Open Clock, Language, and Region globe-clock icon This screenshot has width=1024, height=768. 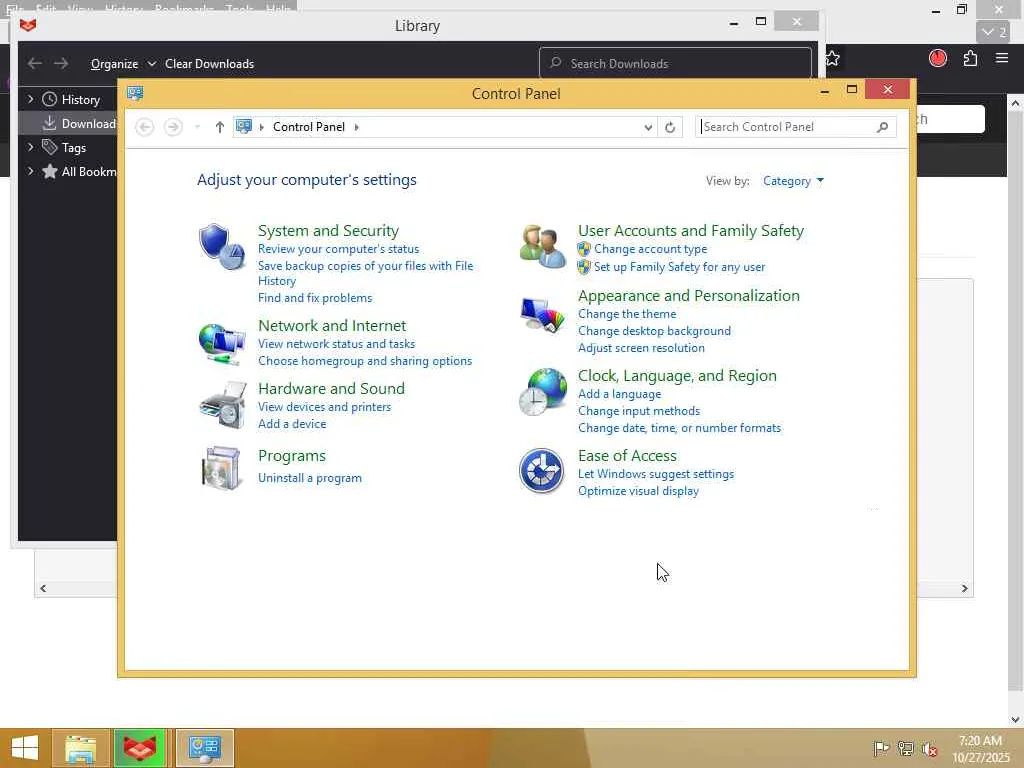pyautogui.click(x=542, y=392)
